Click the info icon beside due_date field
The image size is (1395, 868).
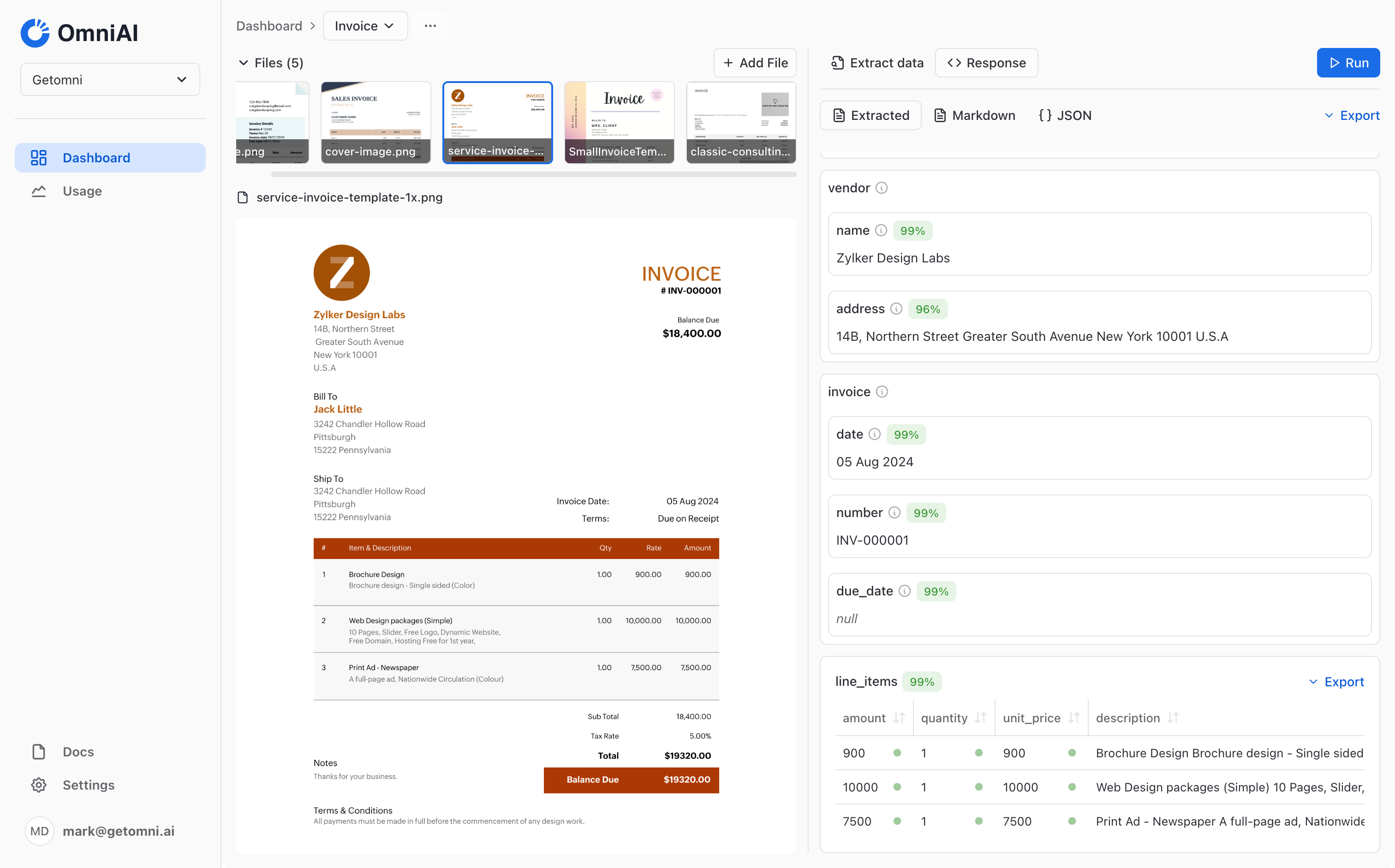click(905, 591)
